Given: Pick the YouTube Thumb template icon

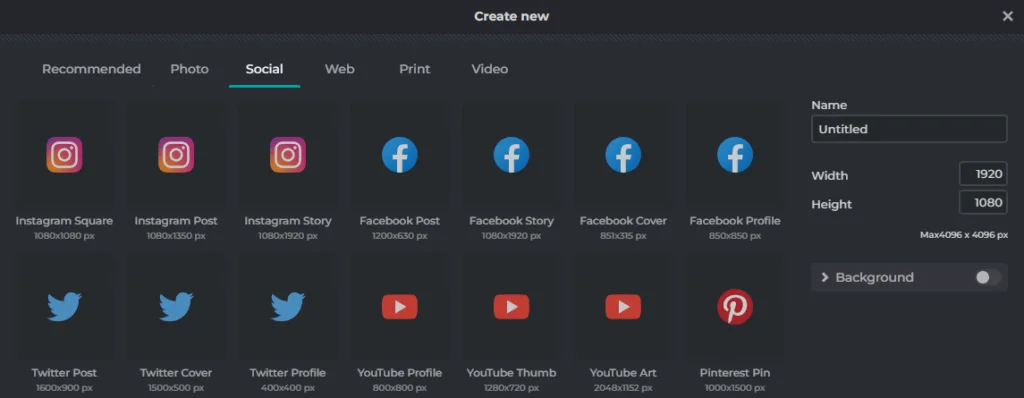Looking at the screenshot, I should tap(511, 307).
